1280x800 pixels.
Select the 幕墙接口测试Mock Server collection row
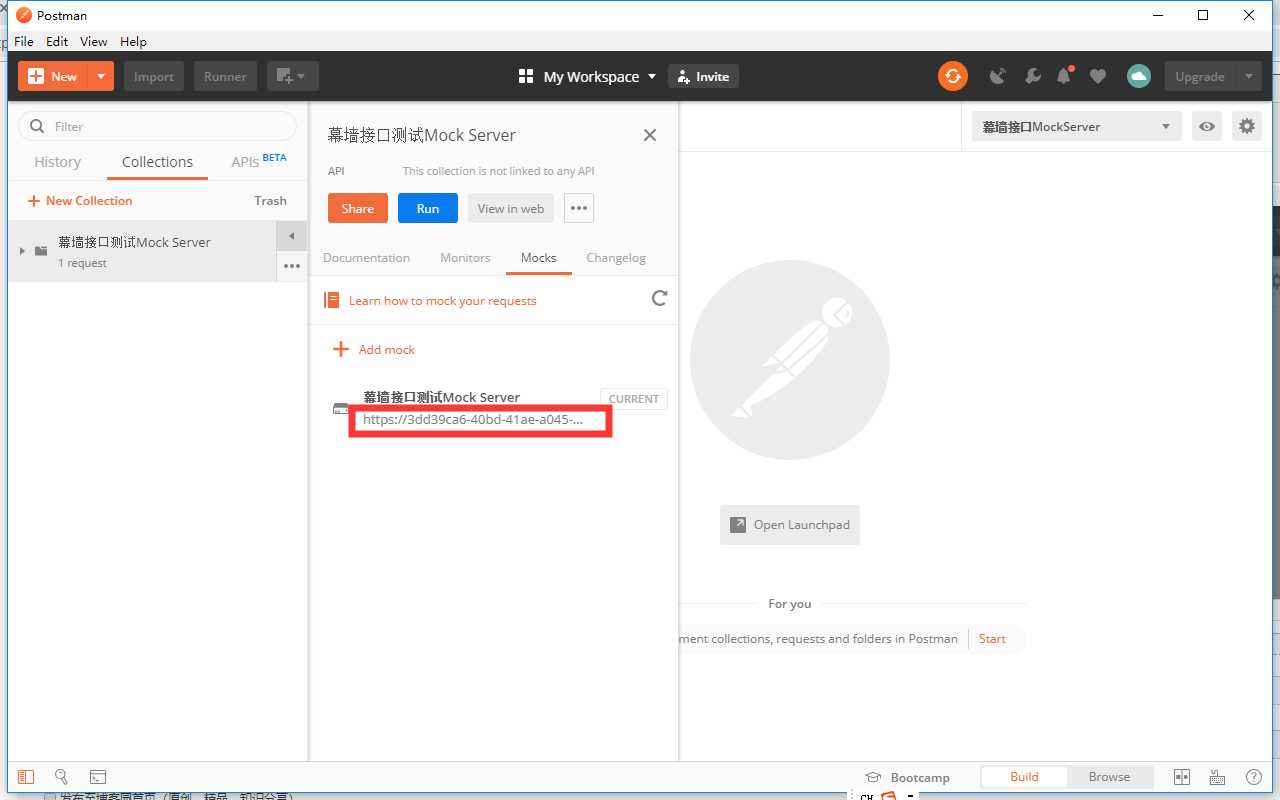click(x=142, y=251)
